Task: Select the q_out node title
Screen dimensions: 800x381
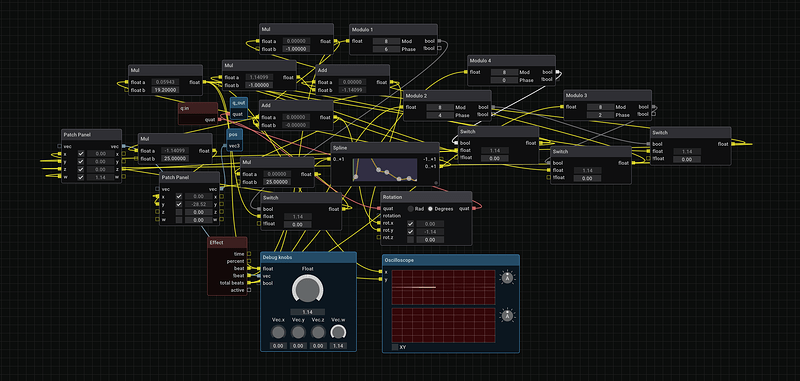Action: click(x=239, y=103)
